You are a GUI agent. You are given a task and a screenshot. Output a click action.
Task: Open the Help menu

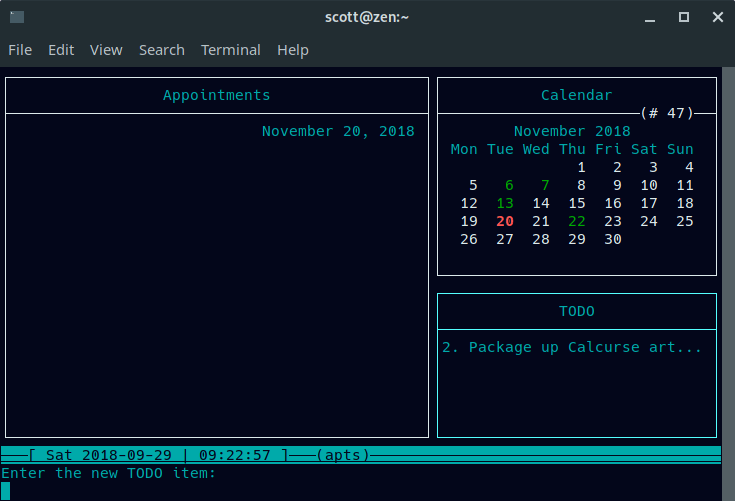pos(293,50)
